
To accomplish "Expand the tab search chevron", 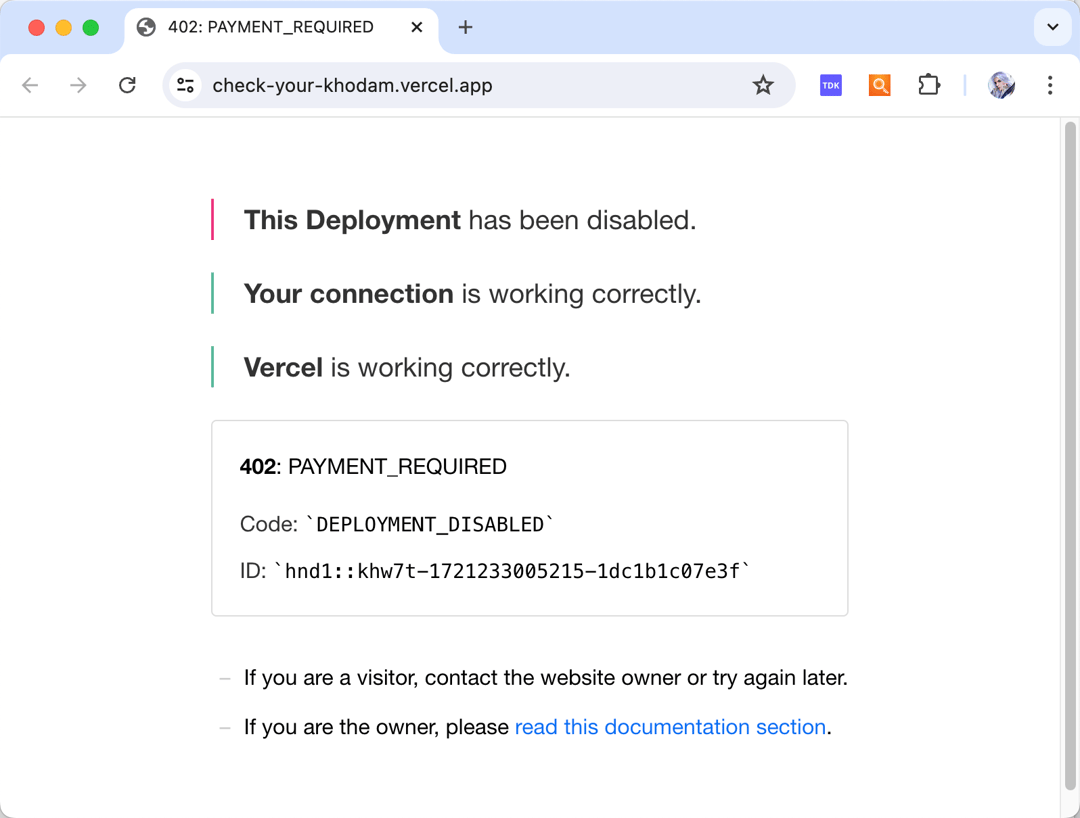I will (1052, 27).
